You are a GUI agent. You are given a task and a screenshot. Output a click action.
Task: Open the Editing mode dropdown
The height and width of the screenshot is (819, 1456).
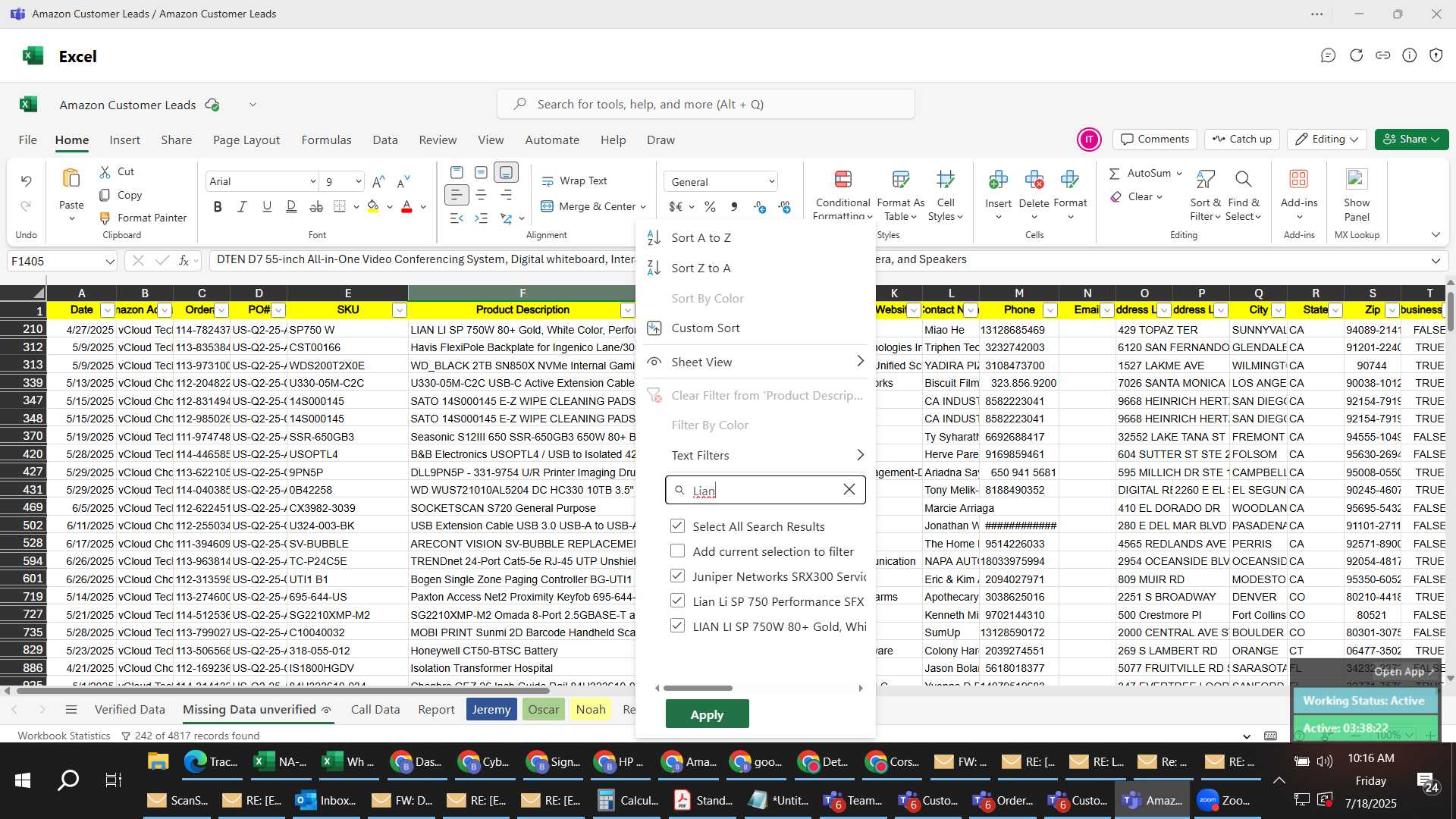[1327, 140]
